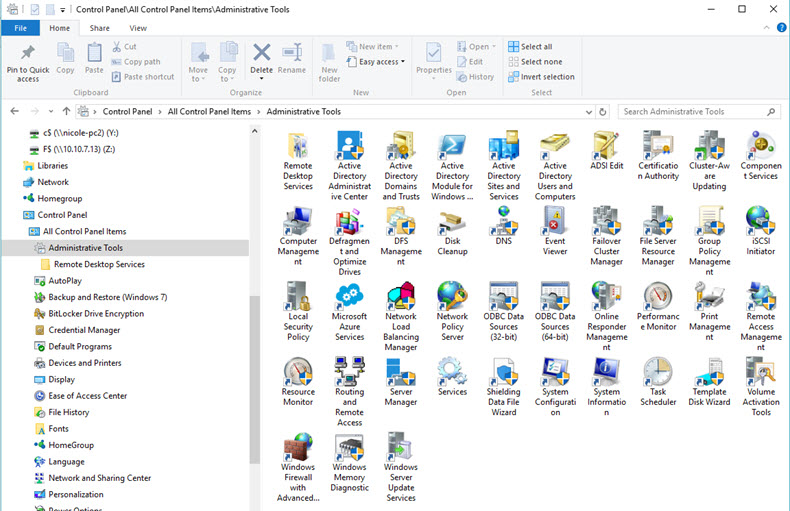Screen dimensions: 790x511
Task: Select Remote Desktop Services tree folder
Action: pyautogui.click(x=99, y=264)
